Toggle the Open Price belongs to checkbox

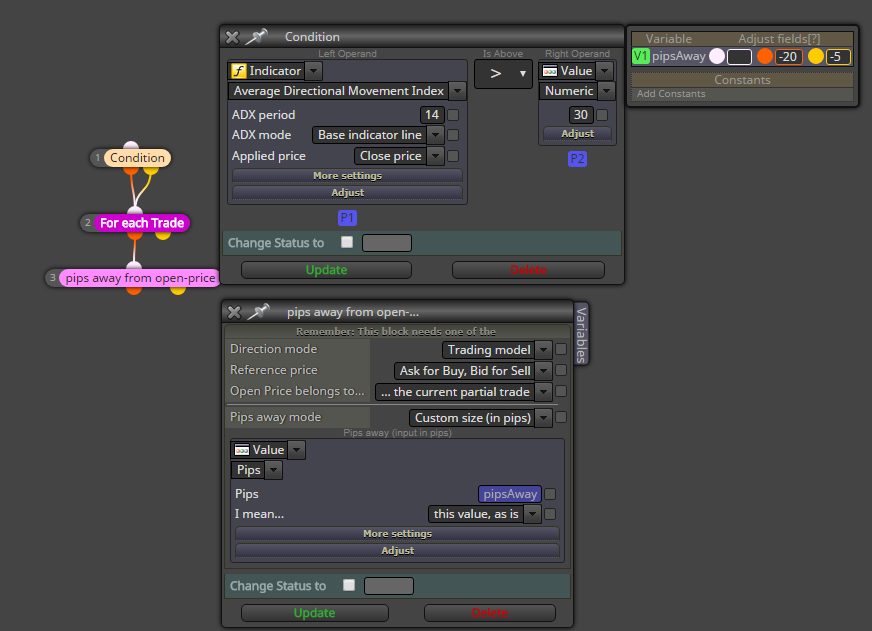(x=561, y=391)
